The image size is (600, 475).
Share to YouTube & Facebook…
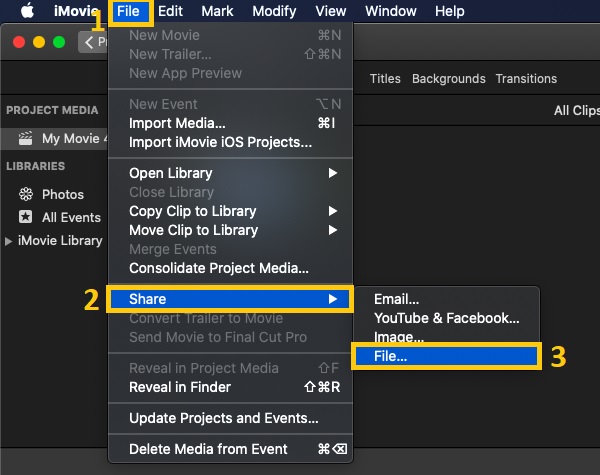[446, 318]
